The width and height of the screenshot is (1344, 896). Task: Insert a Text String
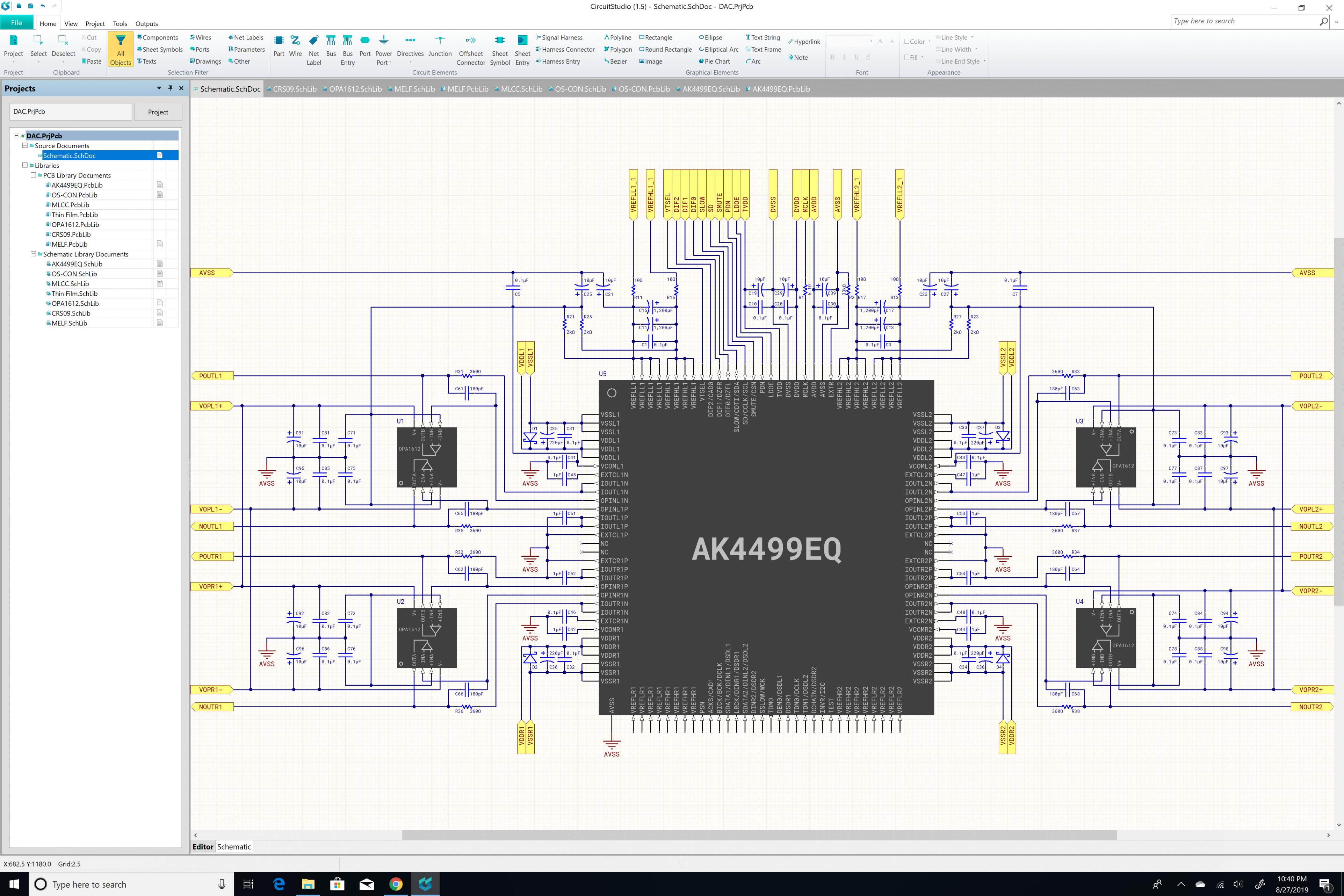point(763,37)
